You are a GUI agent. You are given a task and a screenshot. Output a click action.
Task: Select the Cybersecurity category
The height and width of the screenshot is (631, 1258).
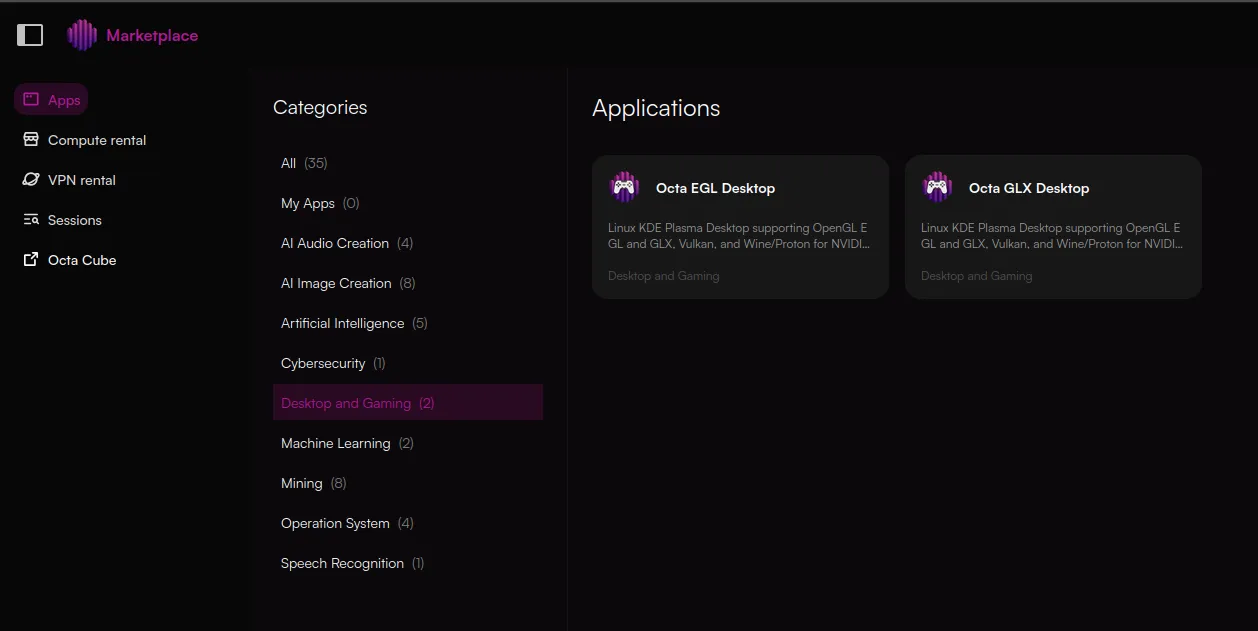[408, 363]
